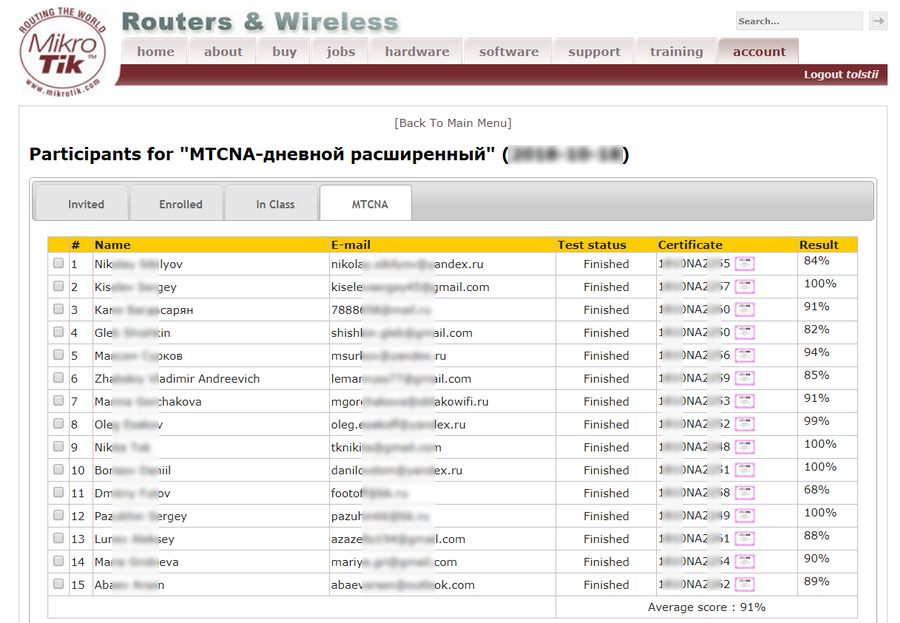View certificate icon for Oleg, row 8
The height and width of the screenshot is (623, 900).
(x=744, y=424)
